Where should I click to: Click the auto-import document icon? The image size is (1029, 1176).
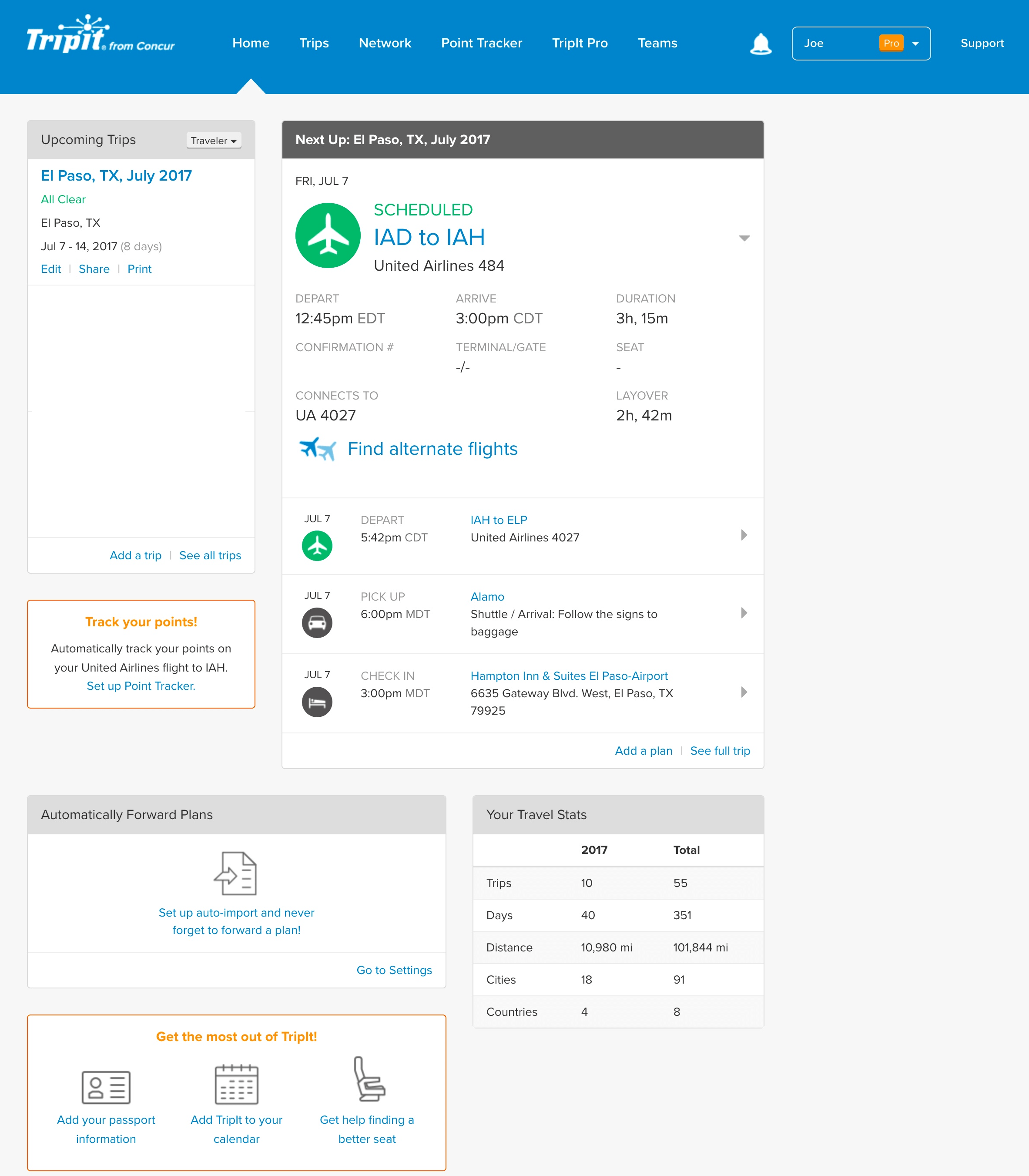point(237,873)
